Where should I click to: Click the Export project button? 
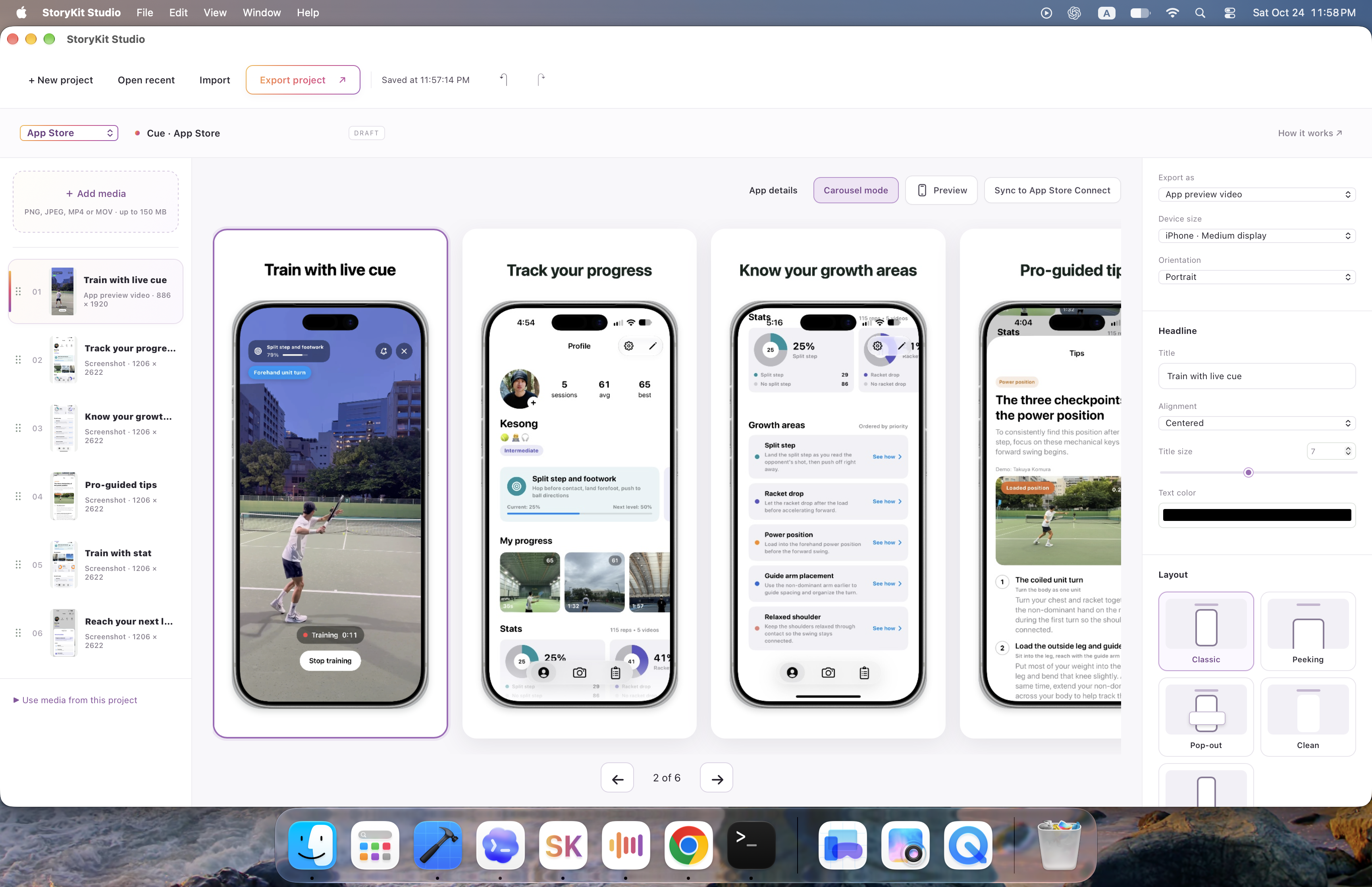pyautogui.click(x=303, y=80)
